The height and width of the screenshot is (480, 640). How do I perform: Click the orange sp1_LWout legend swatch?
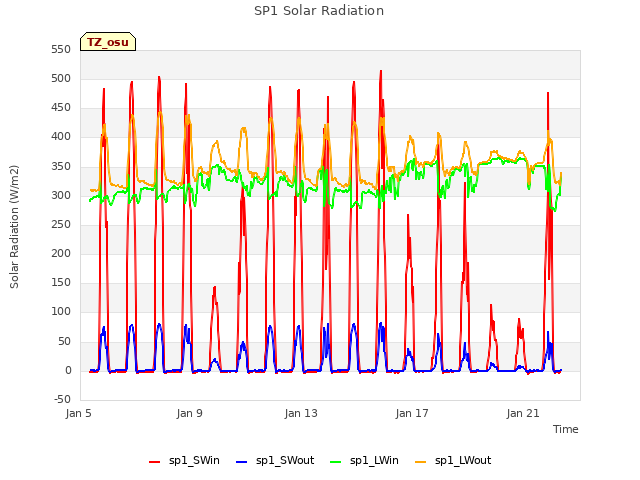point(421,462)
